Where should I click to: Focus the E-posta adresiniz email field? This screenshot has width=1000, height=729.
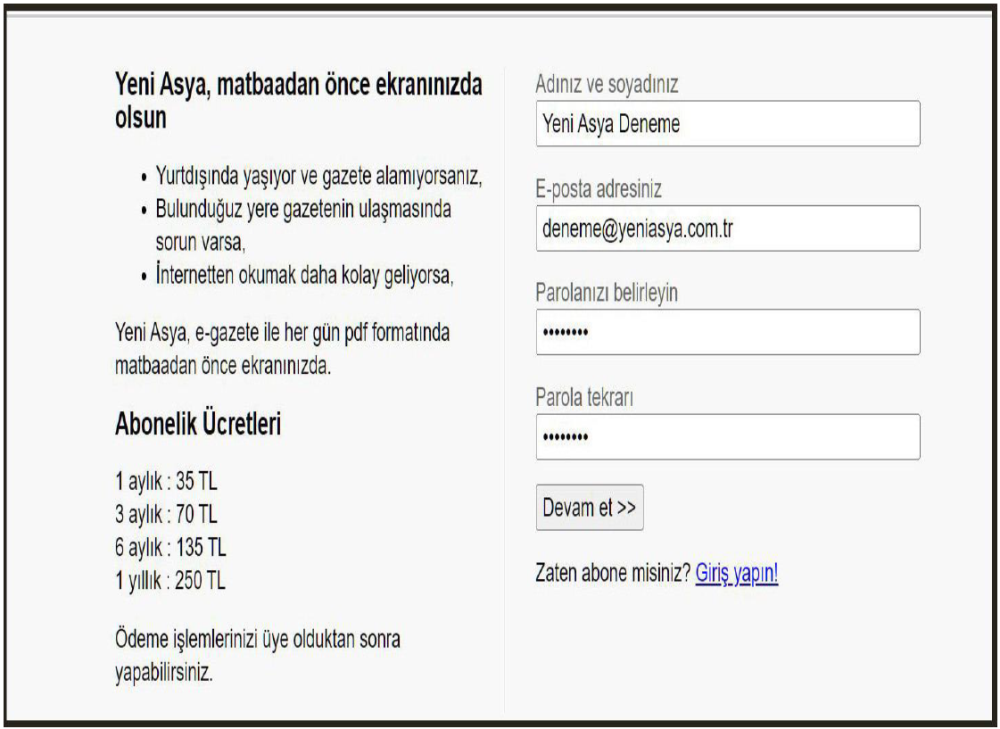(x=728, y=228)
